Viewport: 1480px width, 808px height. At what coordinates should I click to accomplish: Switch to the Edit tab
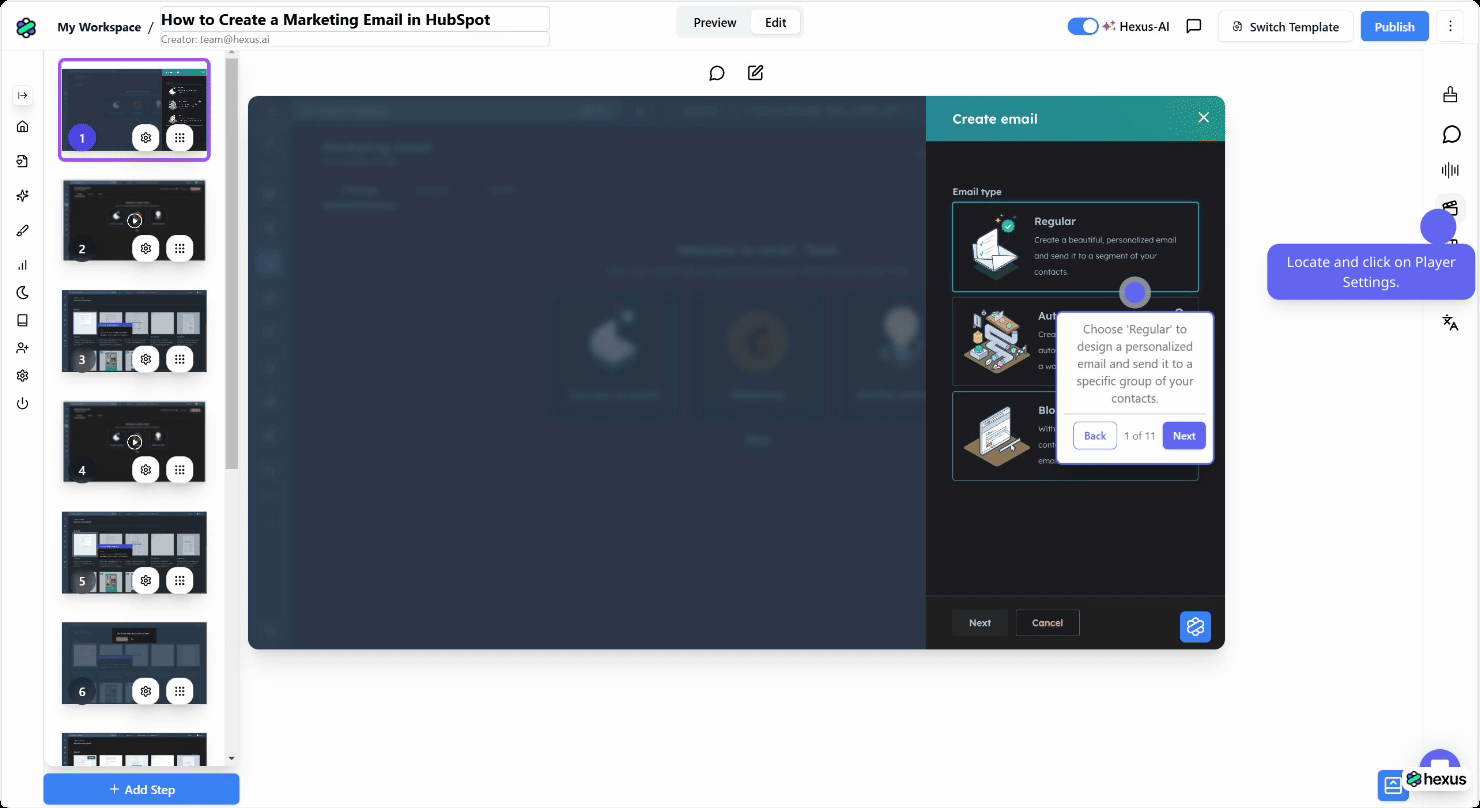coord(776,23)
